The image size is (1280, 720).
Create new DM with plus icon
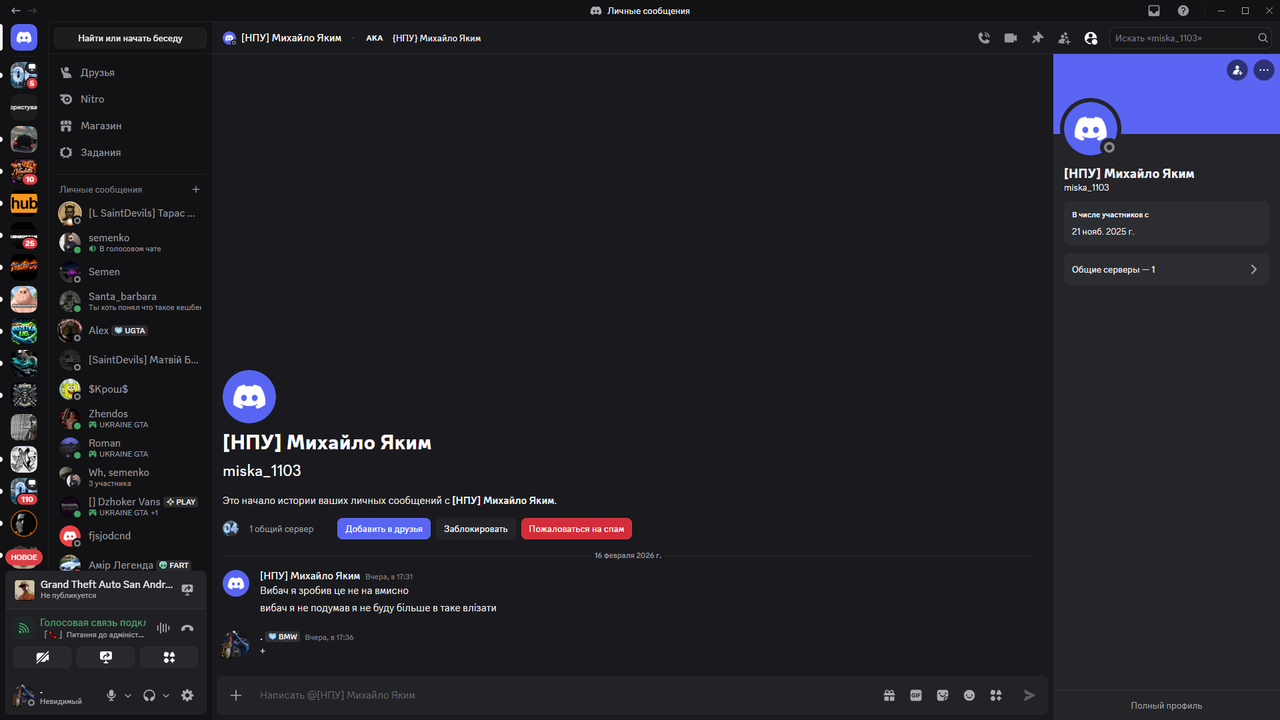coord(196,189)
